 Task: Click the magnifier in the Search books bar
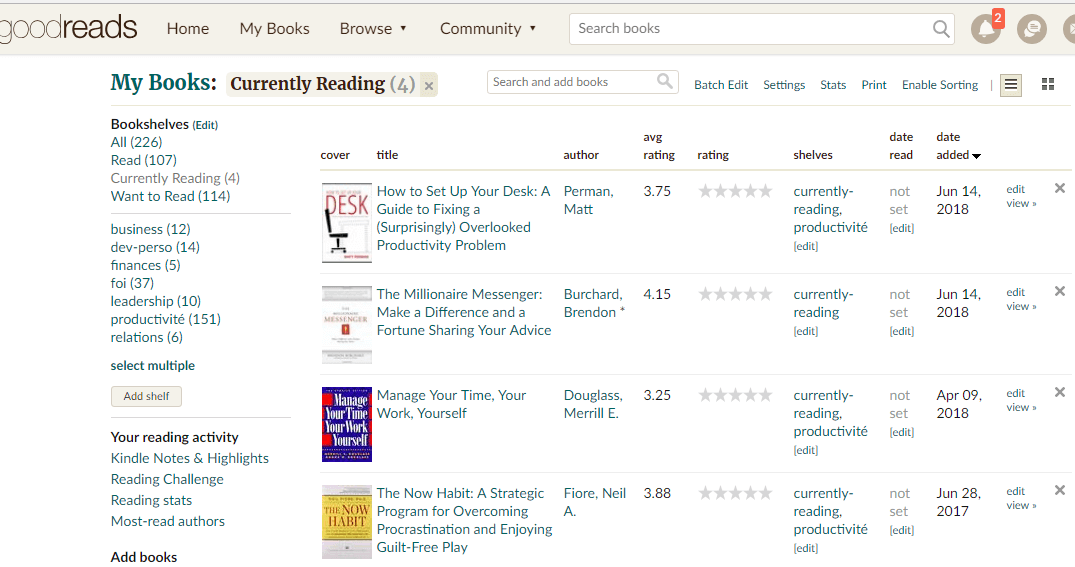click(941, 29)
